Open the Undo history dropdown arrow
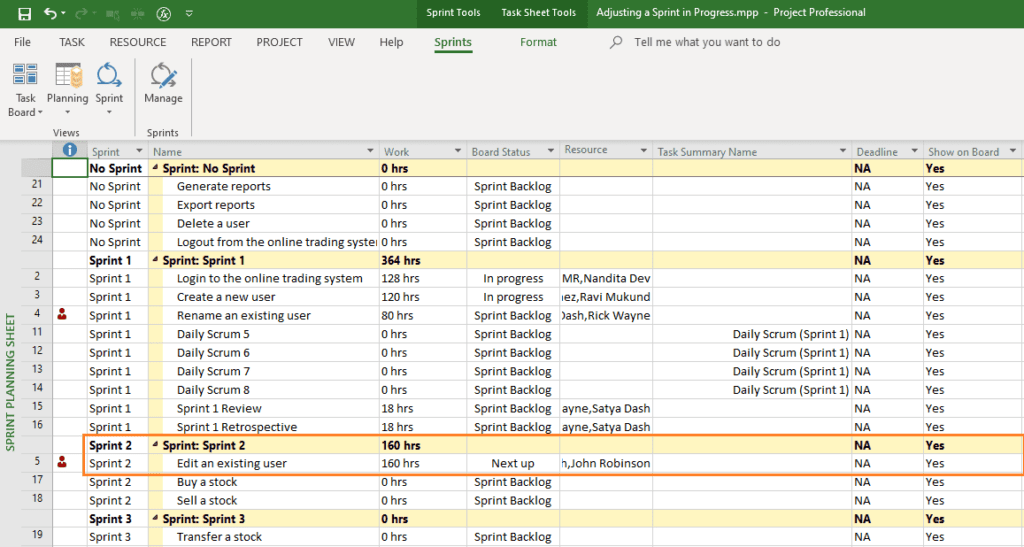 tap(63, 13)
